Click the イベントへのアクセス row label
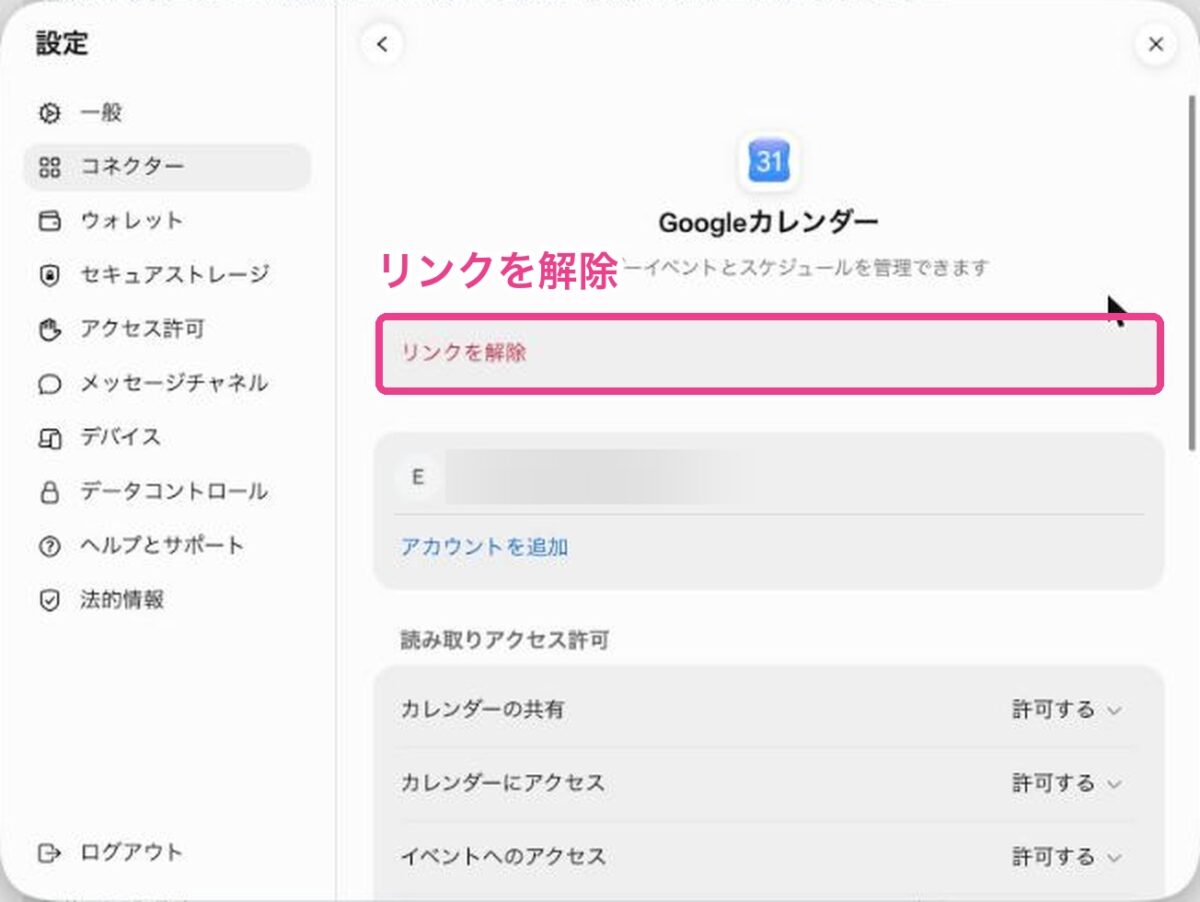 click(x=503, y=857)
